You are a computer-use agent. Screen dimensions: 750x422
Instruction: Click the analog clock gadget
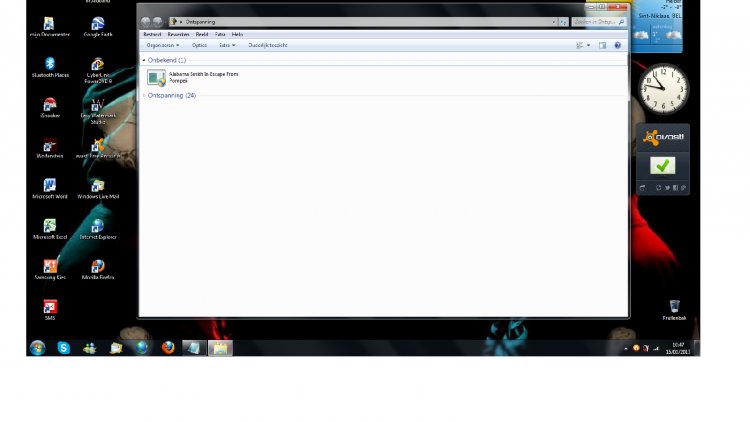[x=663, y=89]
